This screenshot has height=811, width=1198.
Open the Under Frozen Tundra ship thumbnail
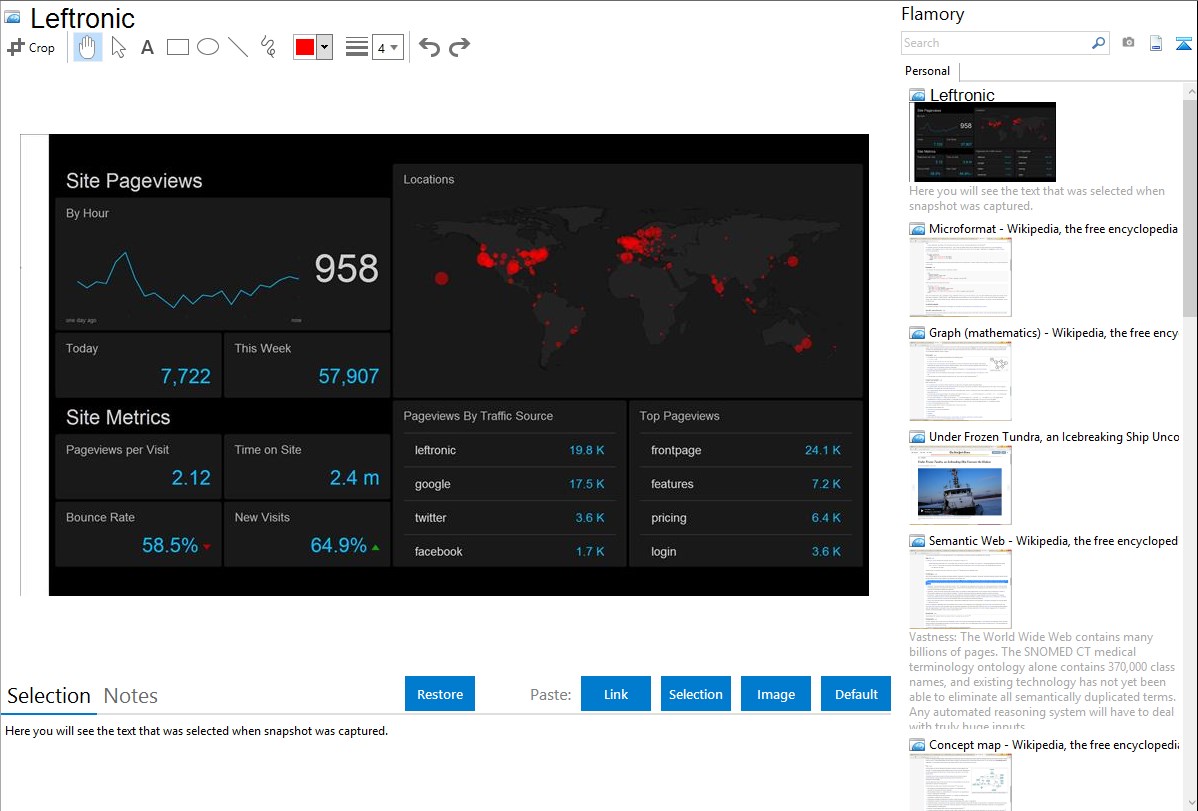click(x=960, y=485)
